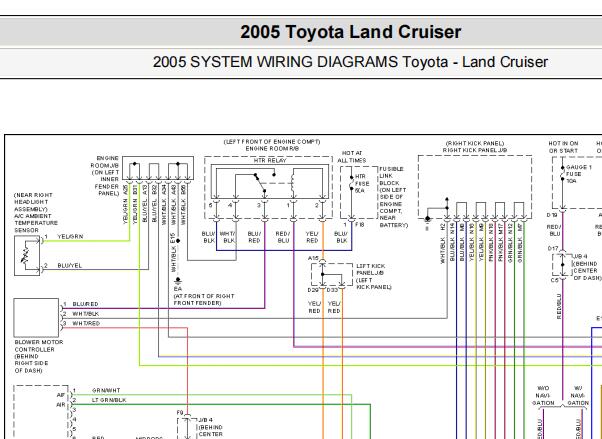
Task: Click the 'A15' connector label
Action: (313, 258)
